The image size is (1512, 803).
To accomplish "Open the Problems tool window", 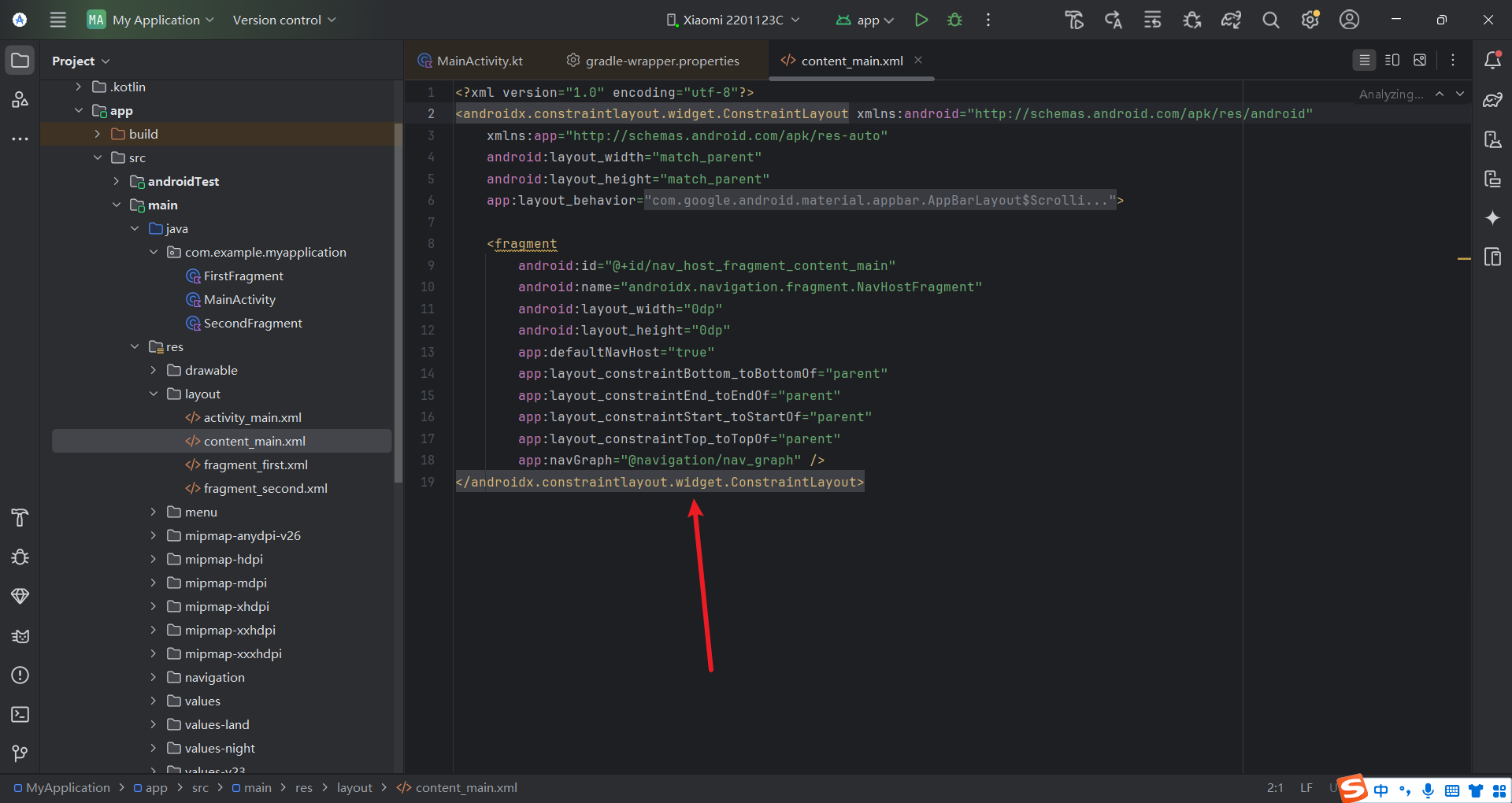I will click(20, 675).
